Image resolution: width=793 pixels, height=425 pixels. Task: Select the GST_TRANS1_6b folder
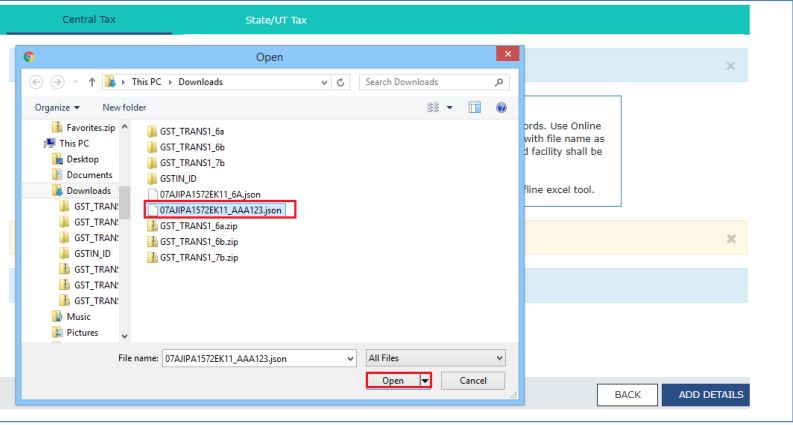tap(186, 147)
